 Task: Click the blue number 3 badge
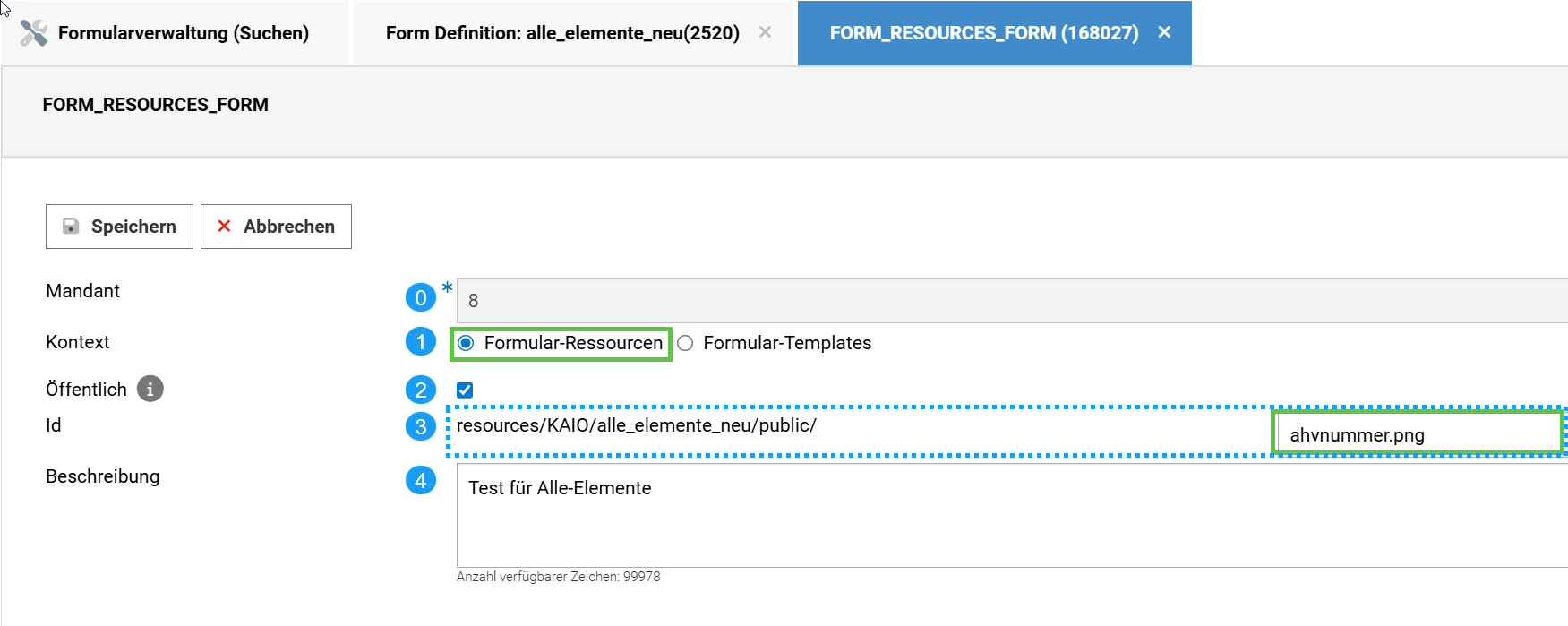(x=421, y=427)
